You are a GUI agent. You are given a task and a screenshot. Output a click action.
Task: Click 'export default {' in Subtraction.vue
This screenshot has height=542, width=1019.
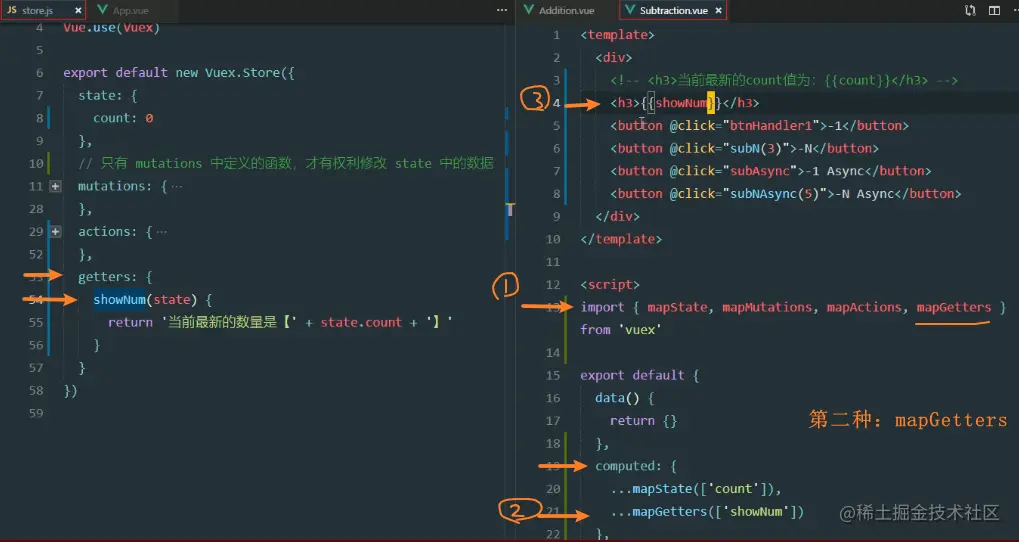pyautogui.click(x=639, y=376)
